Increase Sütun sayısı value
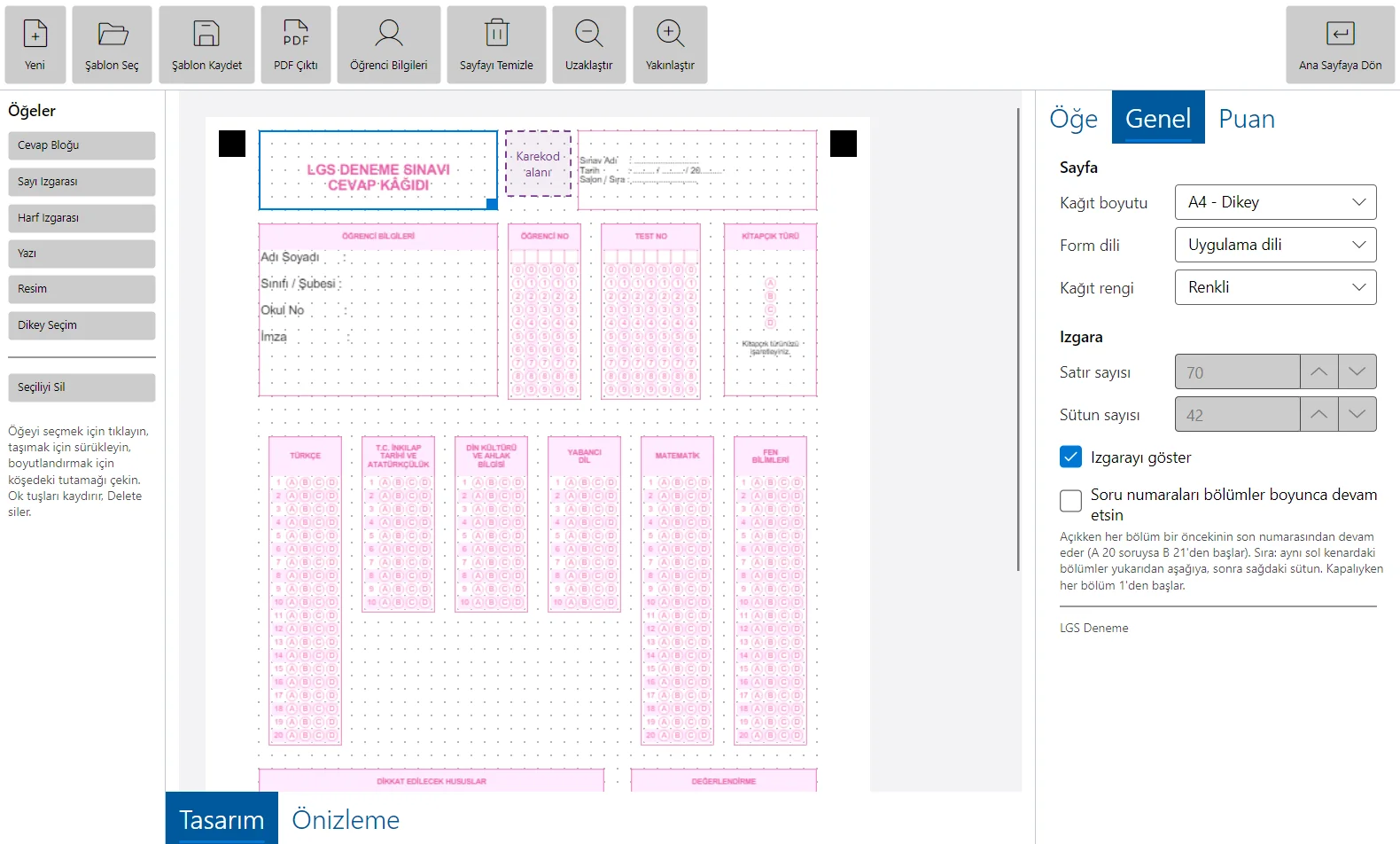This screenshot has height=844, width=1400. (x=1319, y=414)
